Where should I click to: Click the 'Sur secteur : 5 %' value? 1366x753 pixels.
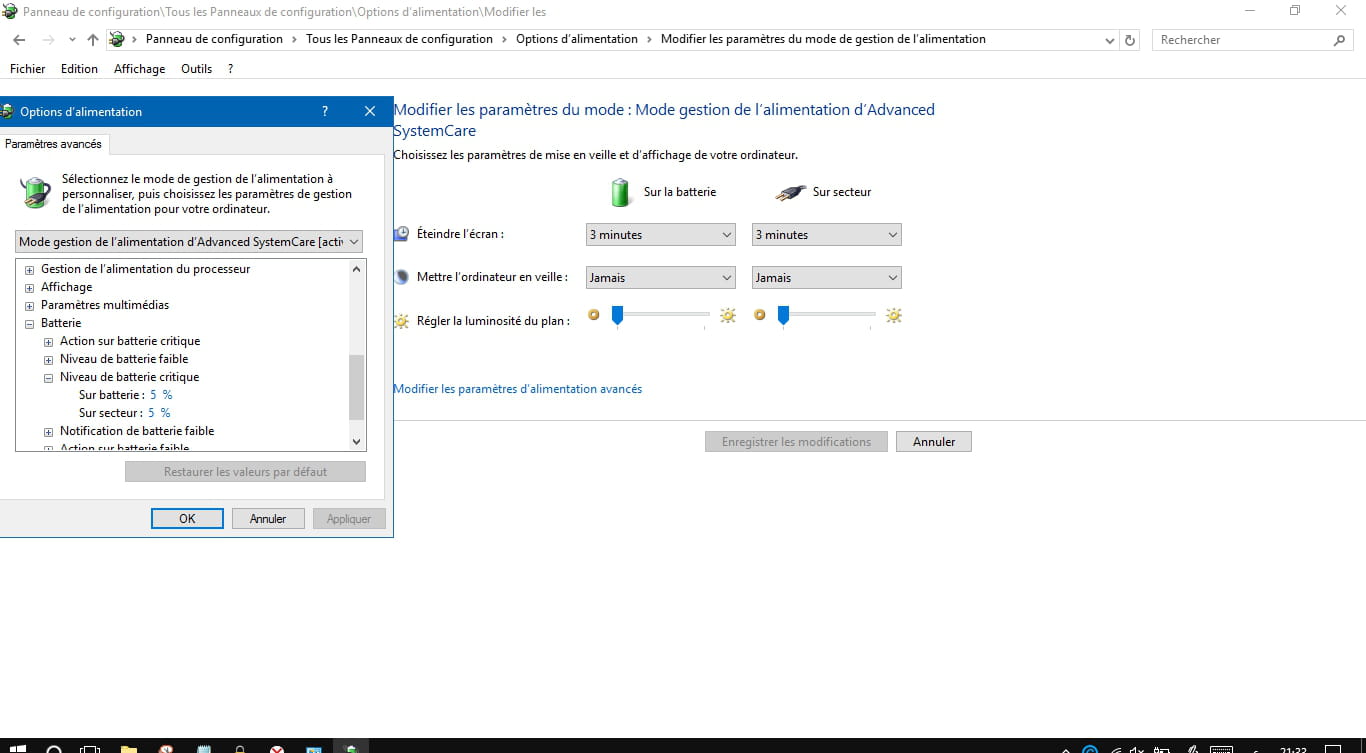(159, 414)
